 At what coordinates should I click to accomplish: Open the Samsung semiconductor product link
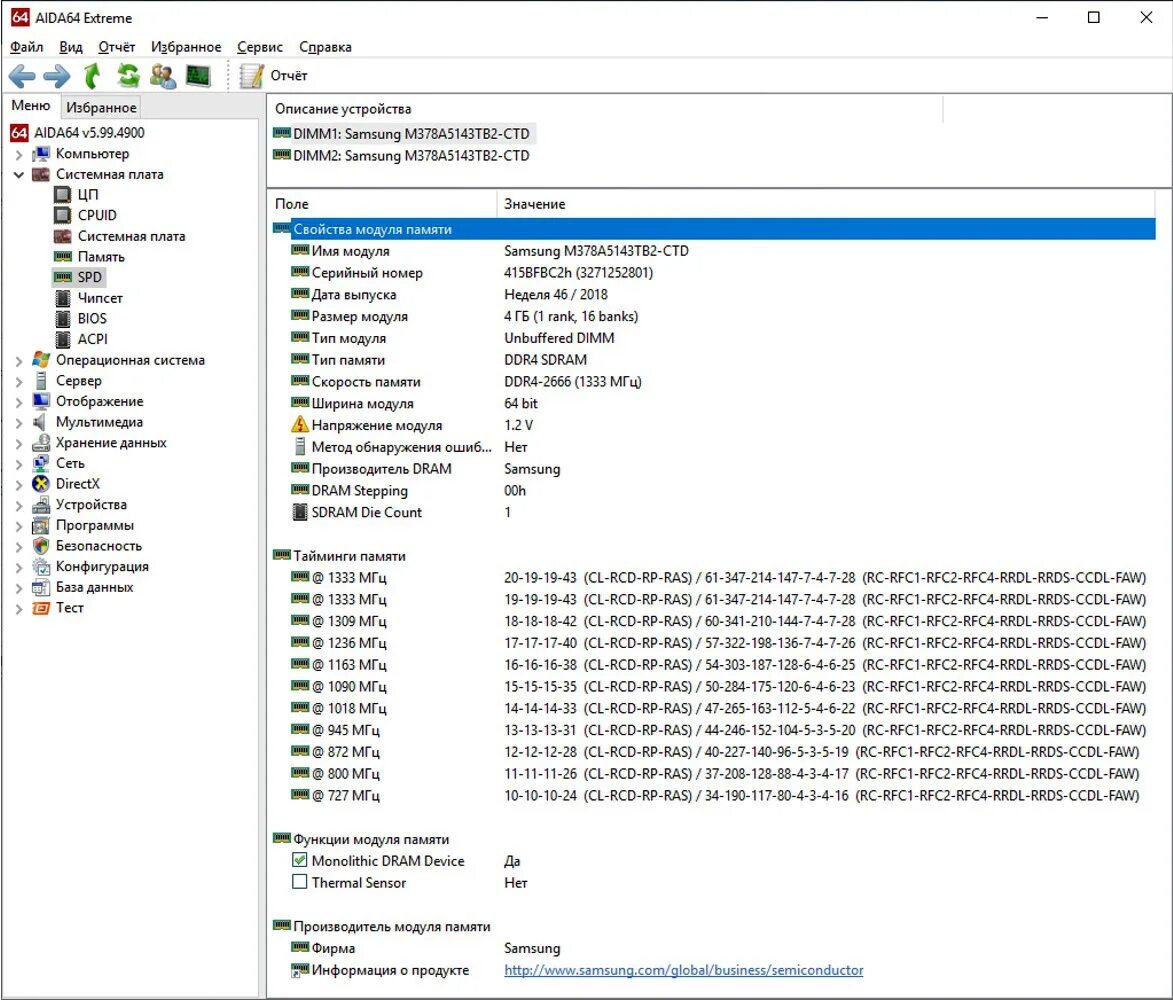(x=684, y=970)
